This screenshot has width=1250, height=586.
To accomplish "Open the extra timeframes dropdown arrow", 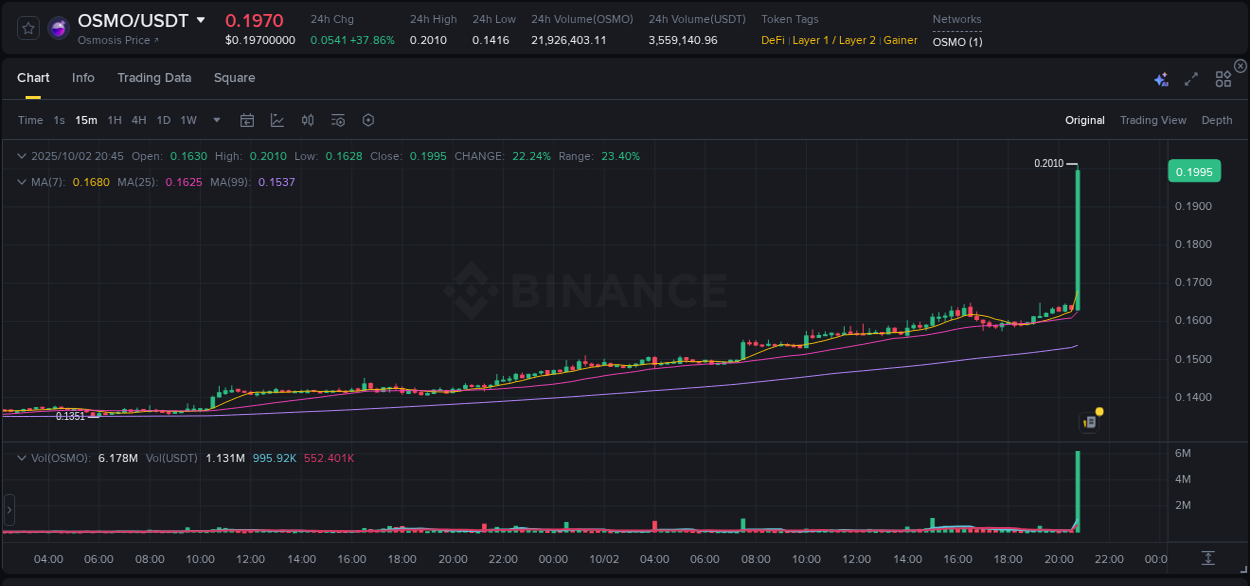I will (x=215, y=119).
